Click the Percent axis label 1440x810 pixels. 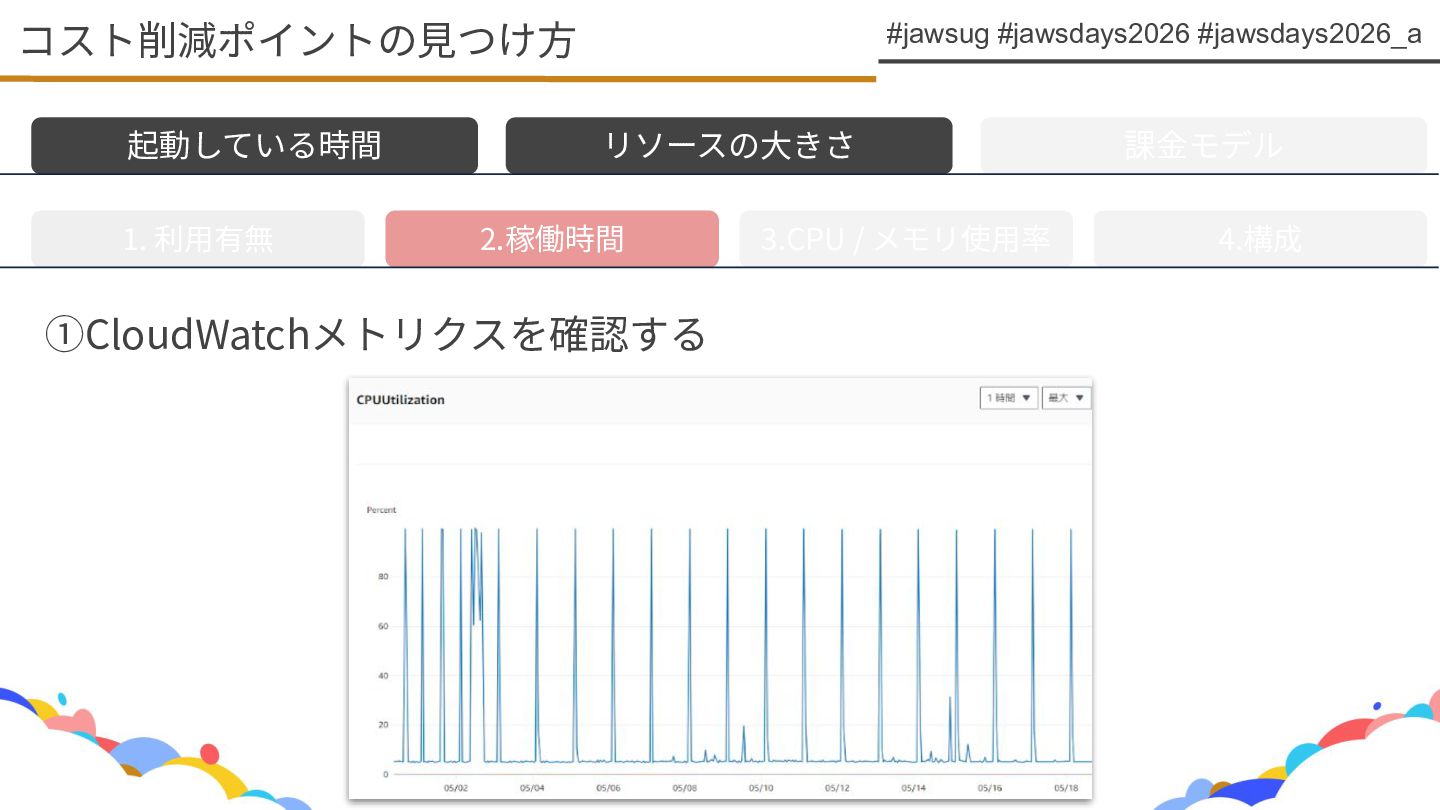[x=381, y=510]
